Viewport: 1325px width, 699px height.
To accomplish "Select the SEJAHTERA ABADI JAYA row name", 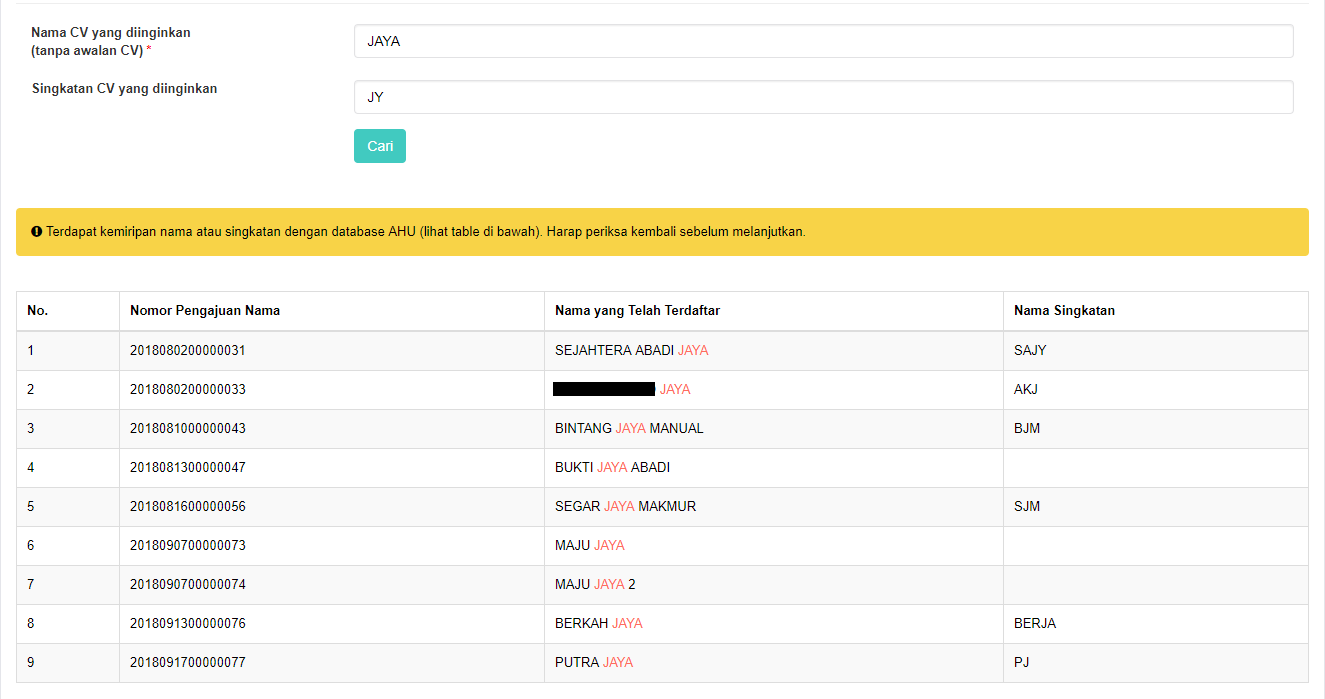I will [631, 351].
